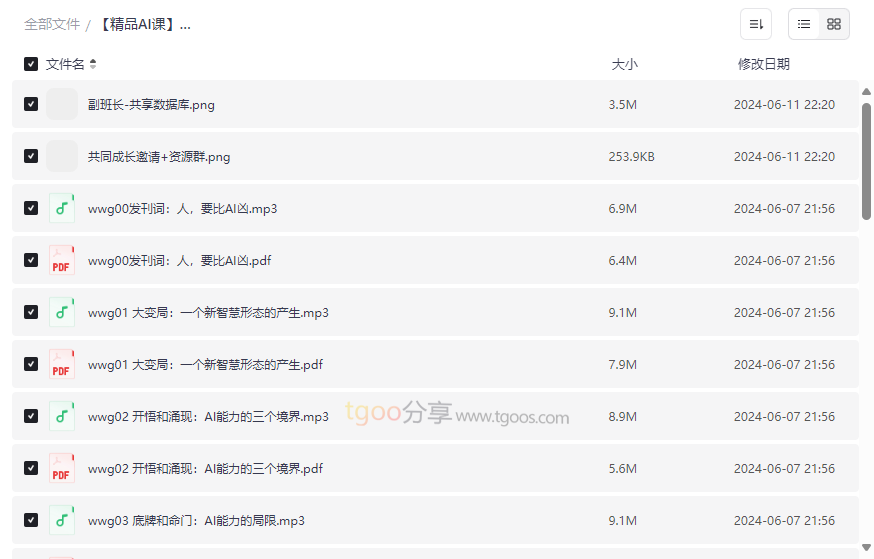Click scrollbar down arrow
874x559 pixels.
tap(866, 547)
